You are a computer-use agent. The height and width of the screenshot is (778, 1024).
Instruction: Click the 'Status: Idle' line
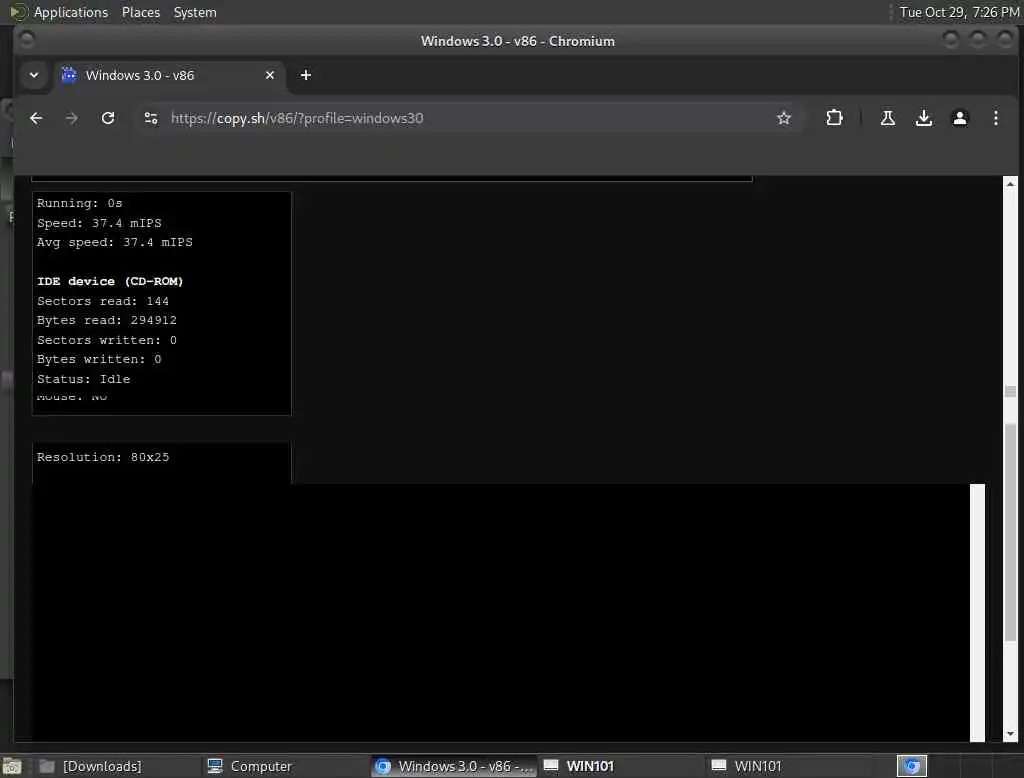[84, 379]
